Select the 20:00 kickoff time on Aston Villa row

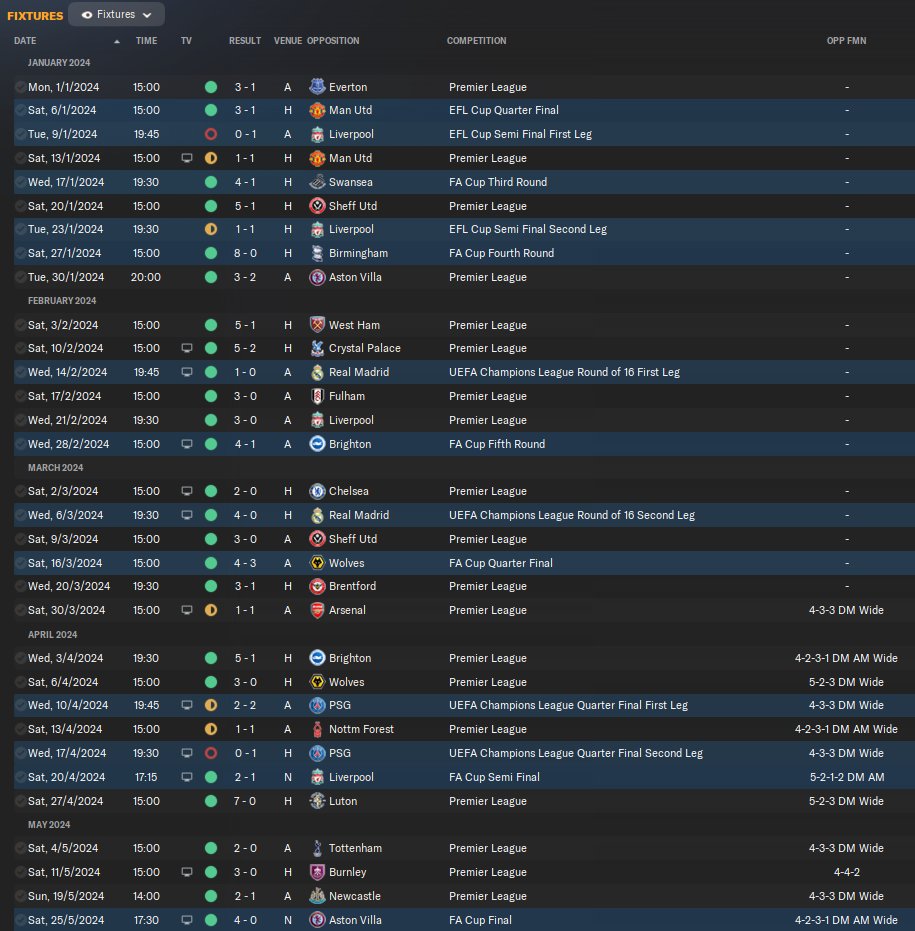[x=146, y=277]
